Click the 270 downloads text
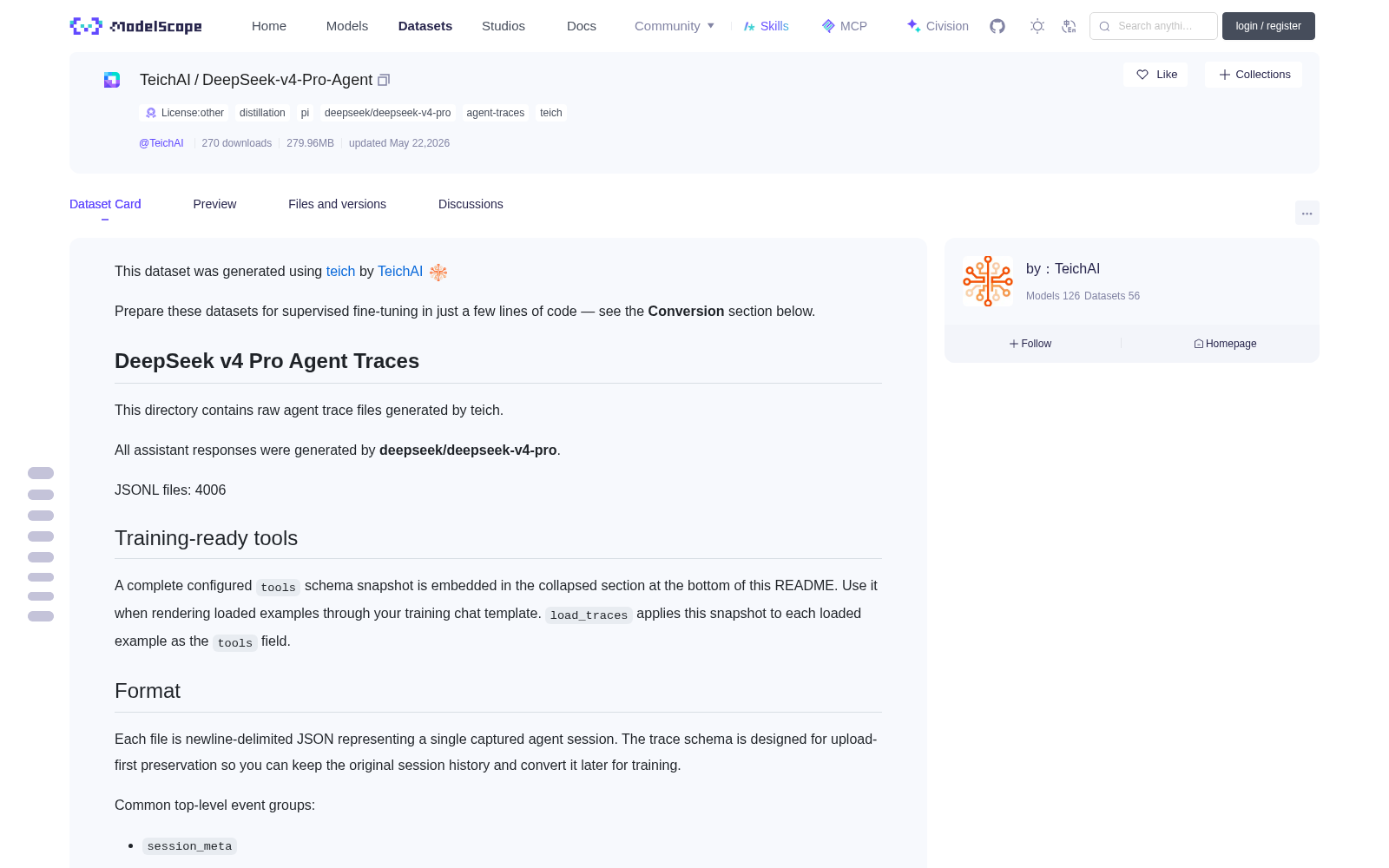1389x868 pixels. point(237,143)
